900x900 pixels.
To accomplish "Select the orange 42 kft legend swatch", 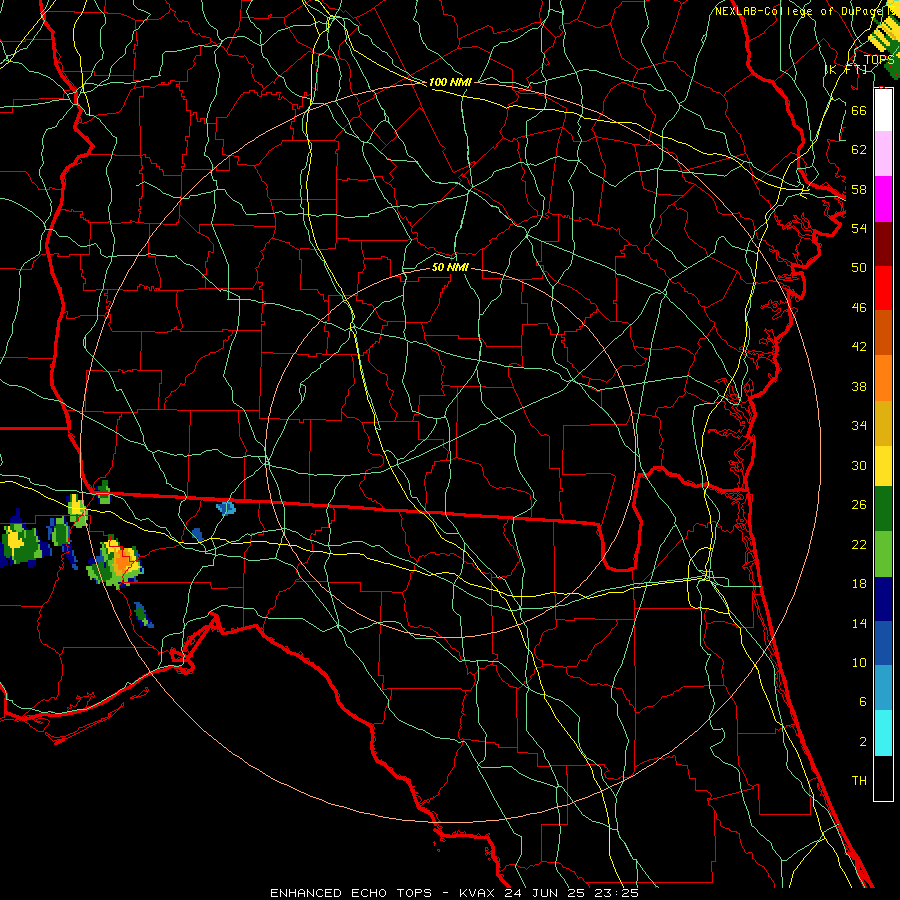I will coord(883,378).
